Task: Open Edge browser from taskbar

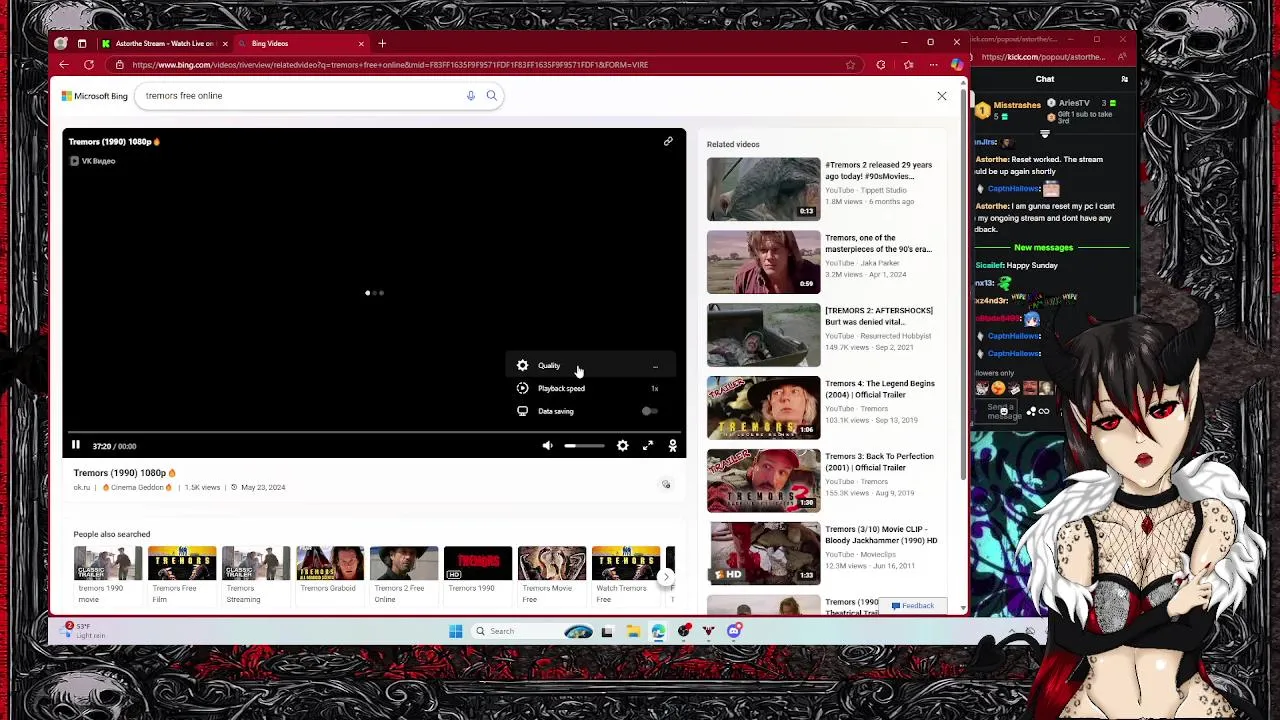Action: point(658,631)
